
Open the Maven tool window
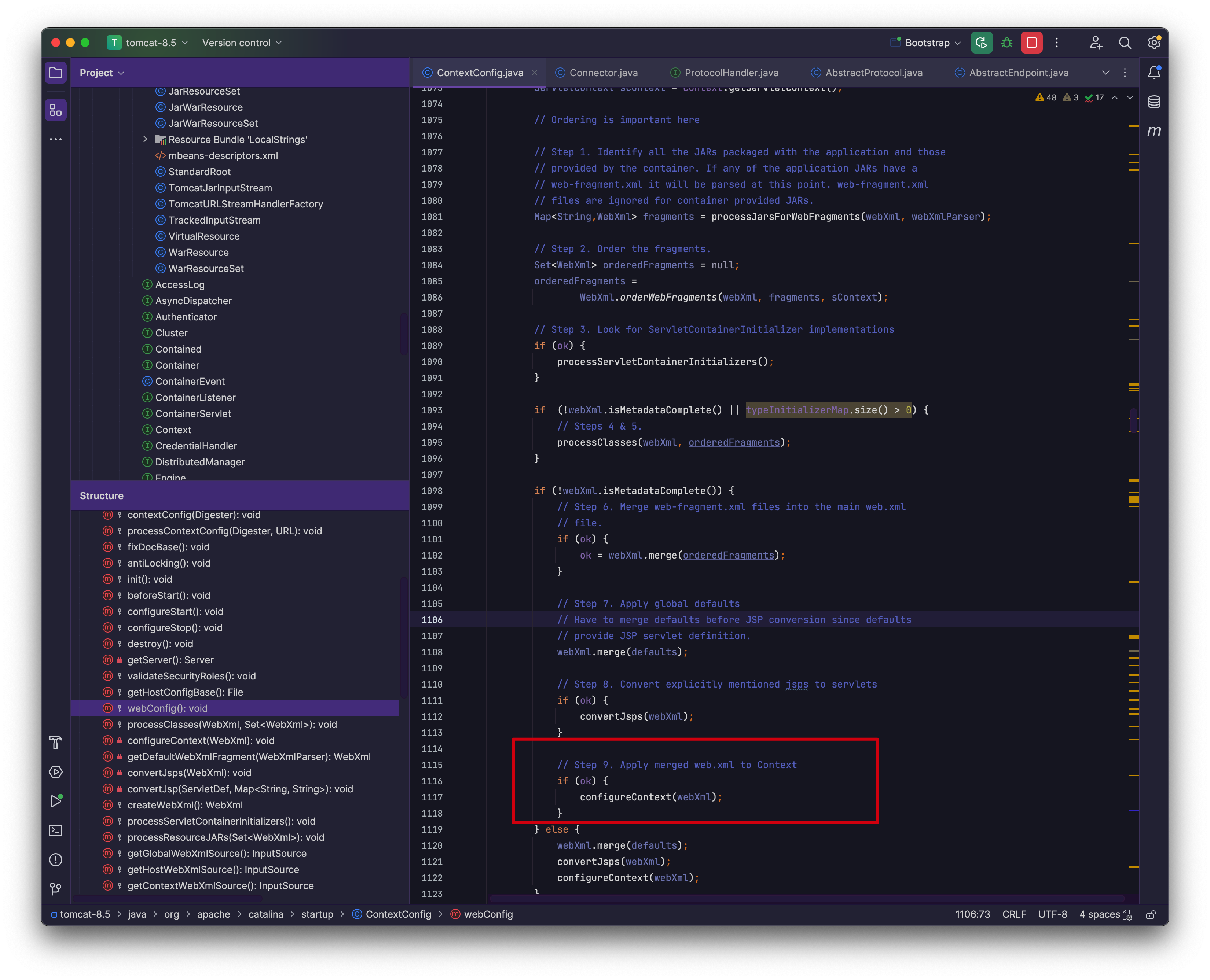coord(1154,131)
